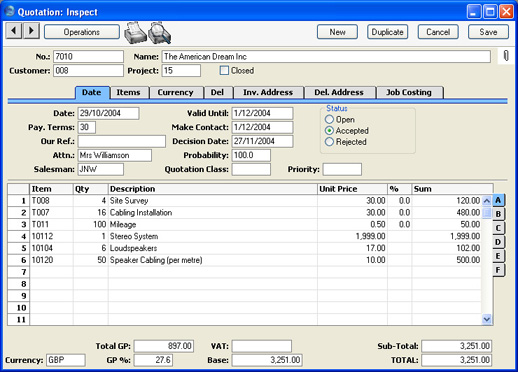Click the Duplicate button

pos(387,32)
